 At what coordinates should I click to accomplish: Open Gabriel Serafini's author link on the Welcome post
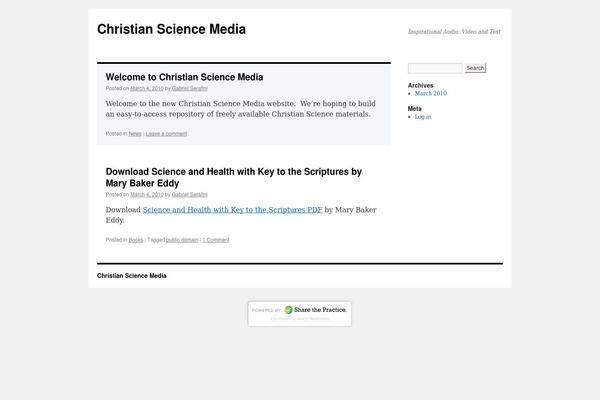click(x=190, y=88)
